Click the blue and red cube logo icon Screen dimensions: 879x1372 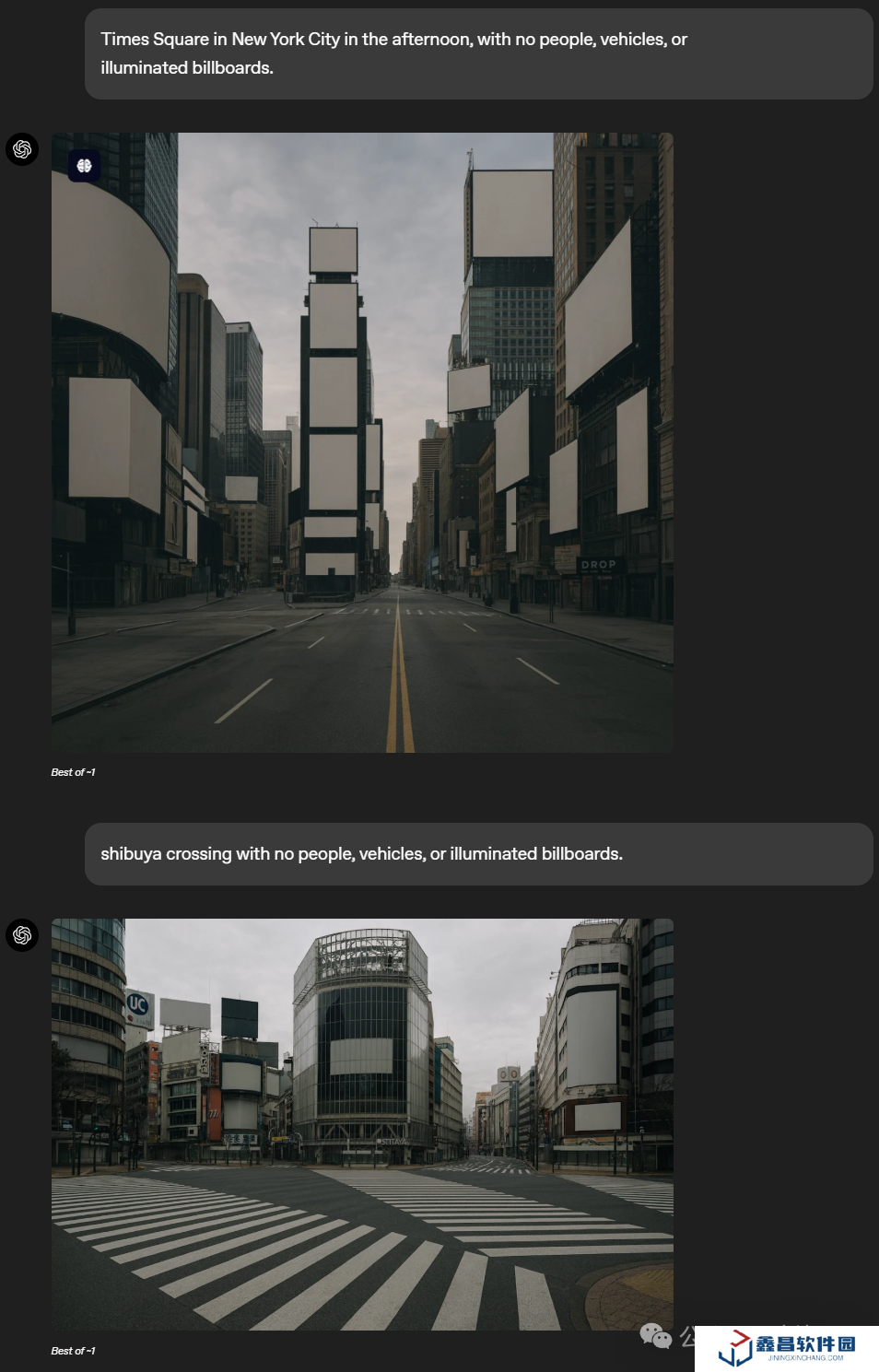pyautogui.click(x=735, y=1348)
